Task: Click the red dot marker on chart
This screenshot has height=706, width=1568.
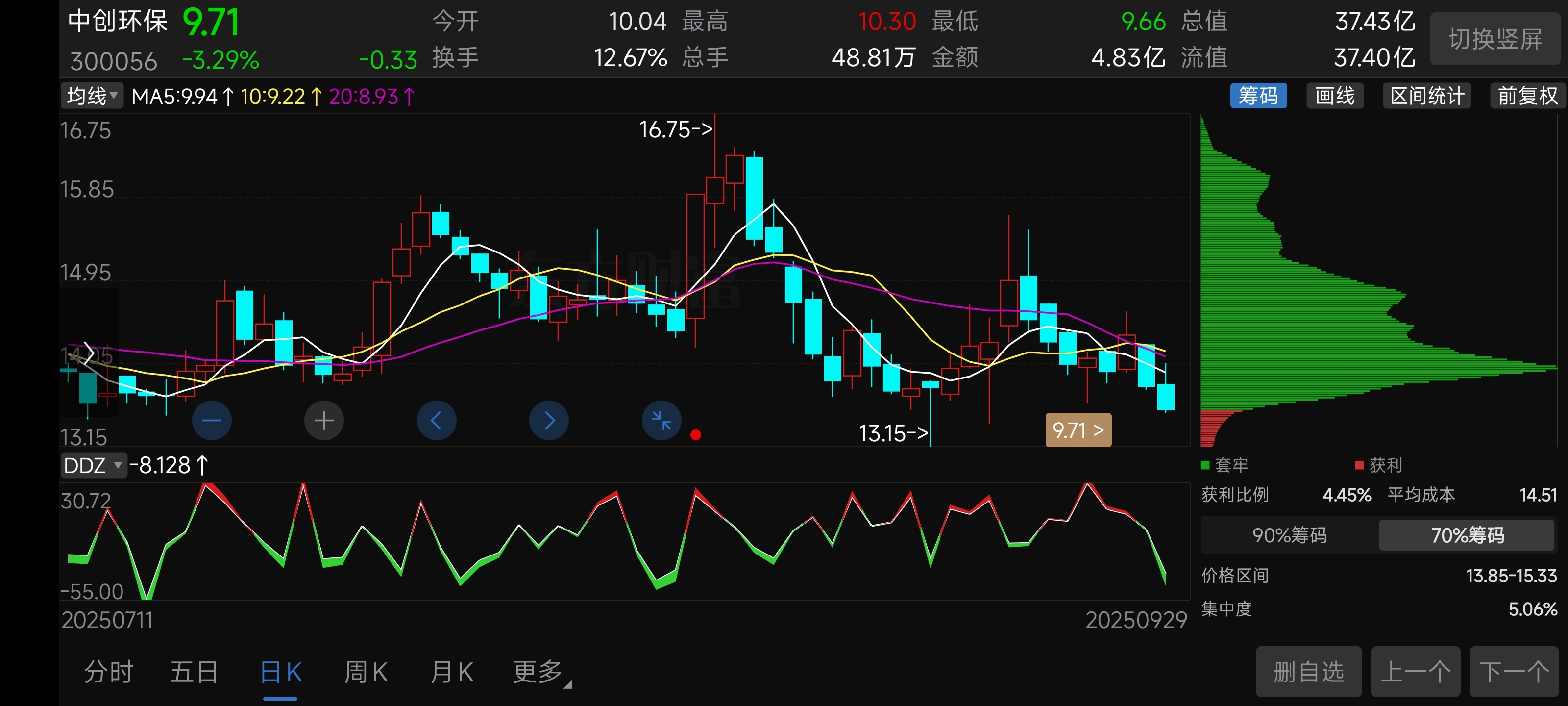Action: coord(696,435)
